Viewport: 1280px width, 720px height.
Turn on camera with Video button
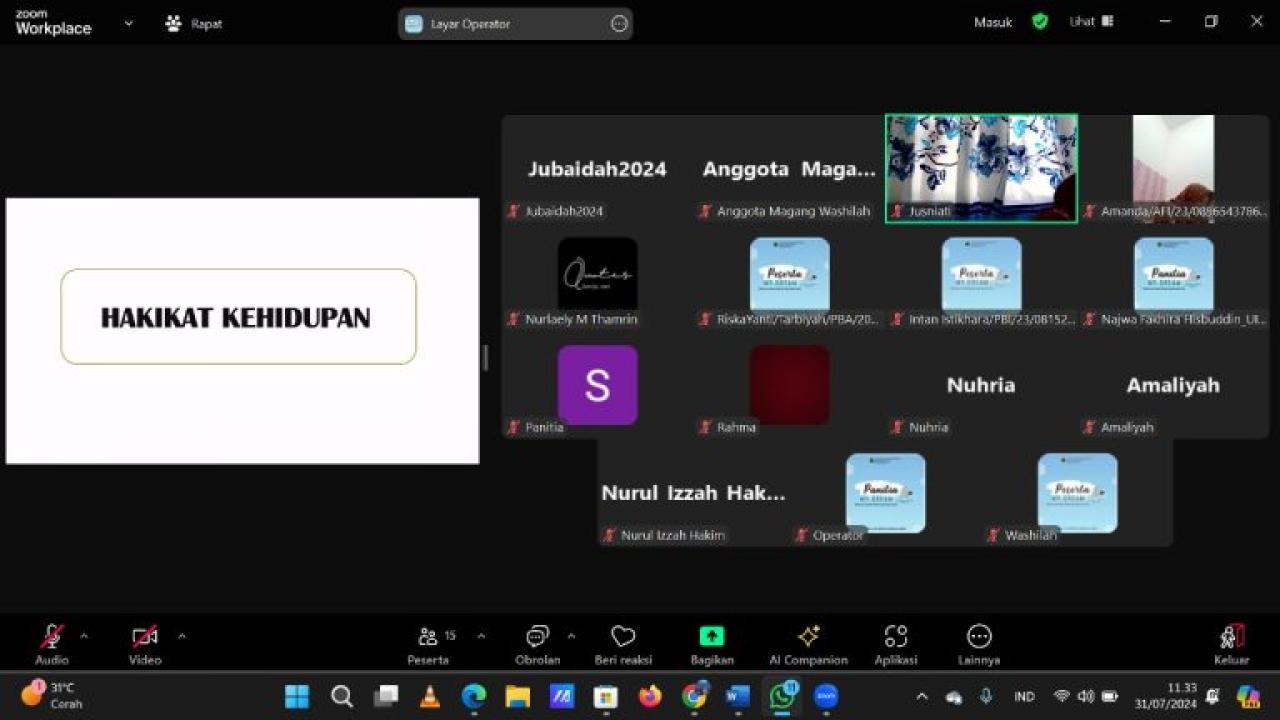point(145,644)
